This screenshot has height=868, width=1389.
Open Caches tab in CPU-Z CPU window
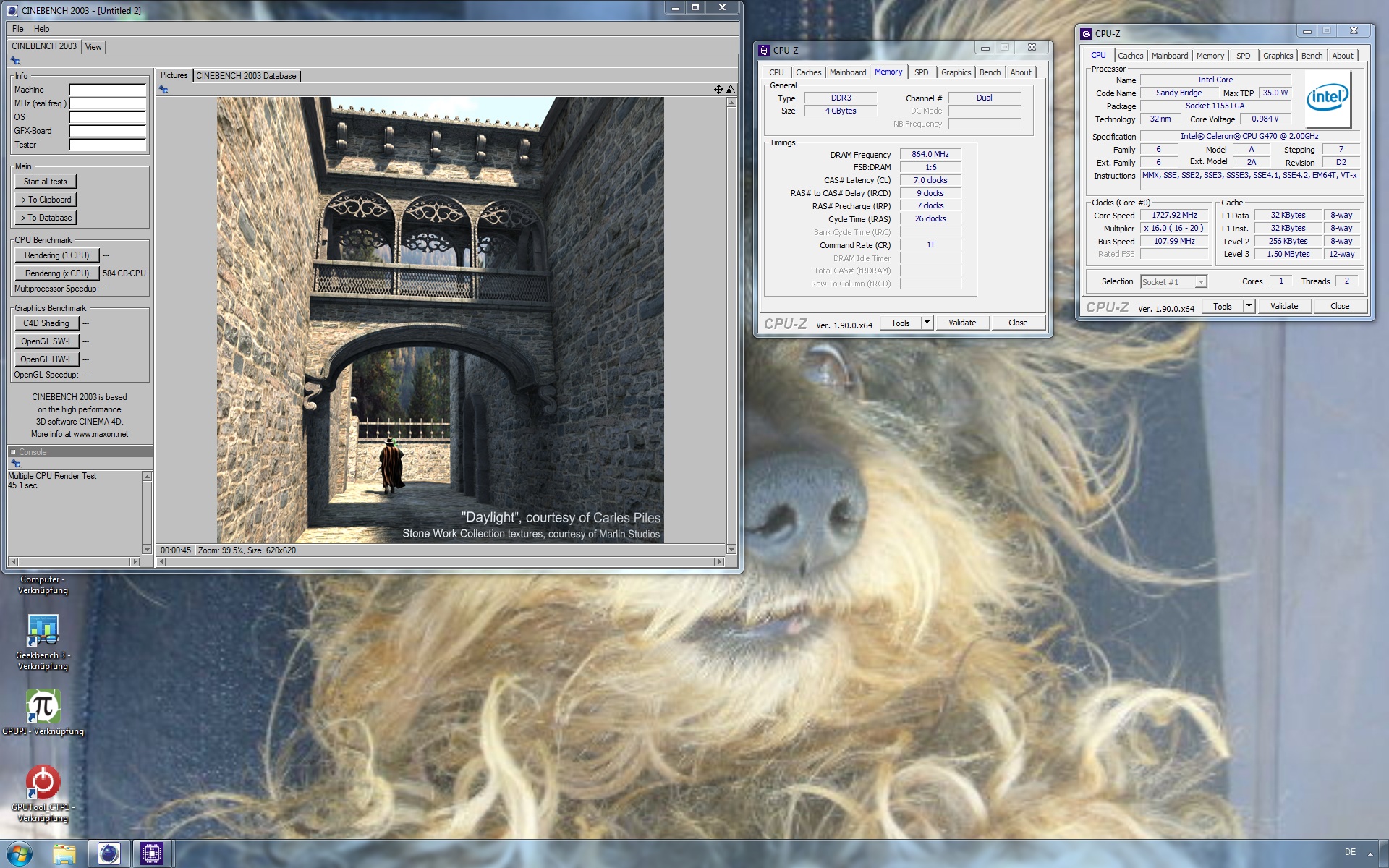1130,56
